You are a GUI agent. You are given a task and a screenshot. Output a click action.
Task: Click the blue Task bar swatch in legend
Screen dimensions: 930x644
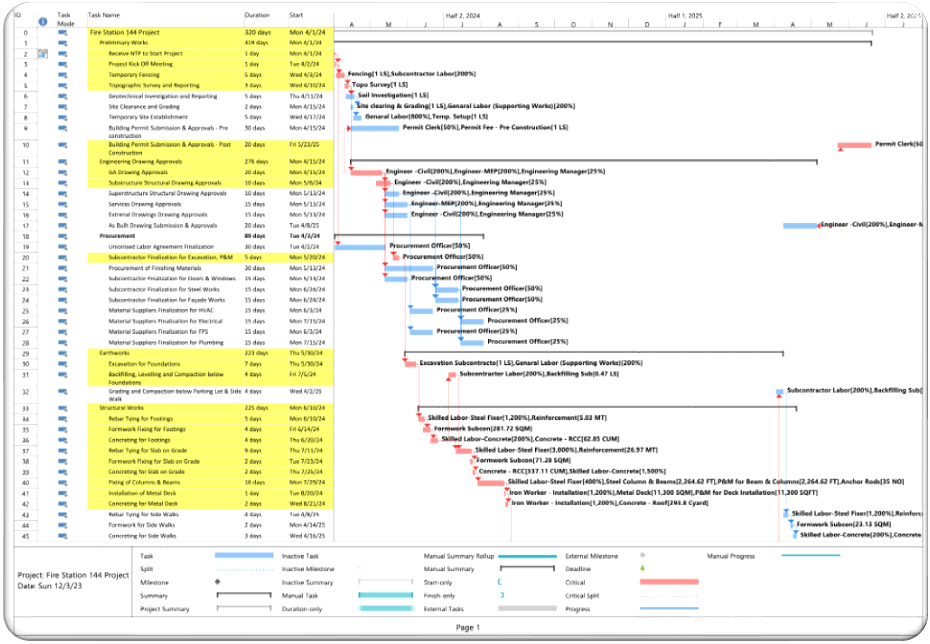[244, 555]
